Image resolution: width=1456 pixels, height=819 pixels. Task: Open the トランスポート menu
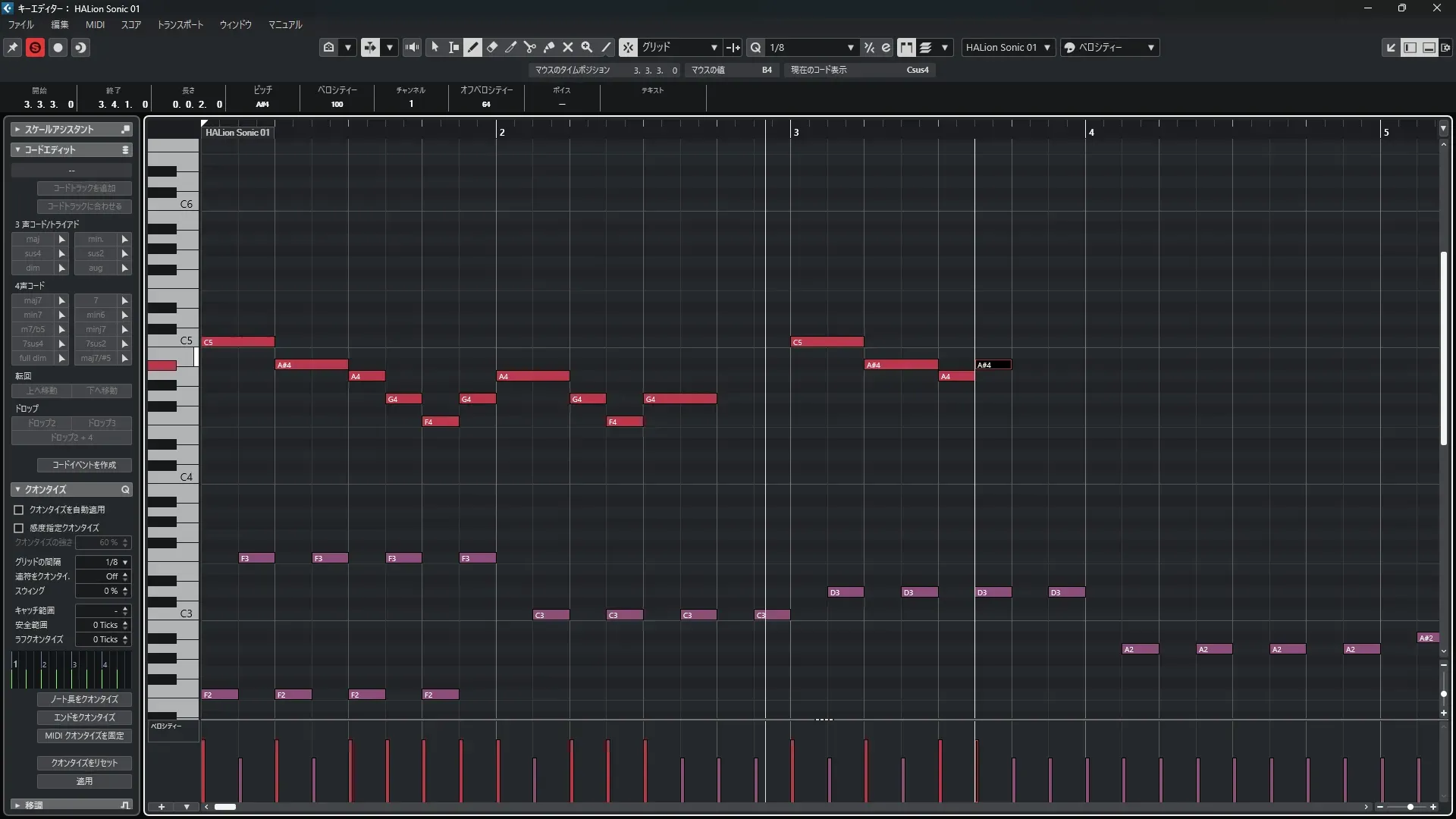tap(180, 24)
